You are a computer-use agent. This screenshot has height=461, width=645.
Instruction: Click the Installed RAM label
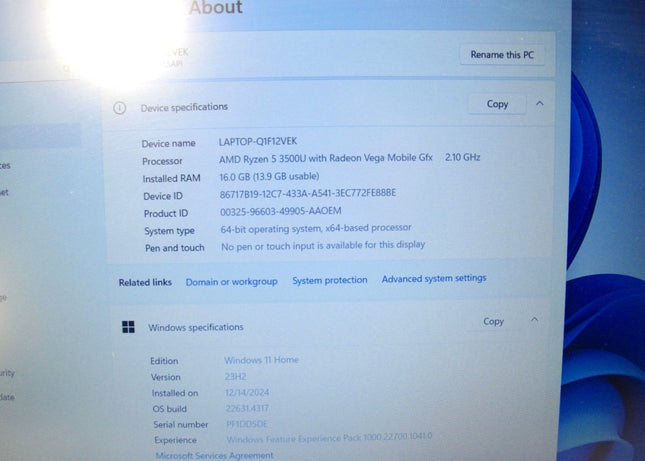point(172,178)
